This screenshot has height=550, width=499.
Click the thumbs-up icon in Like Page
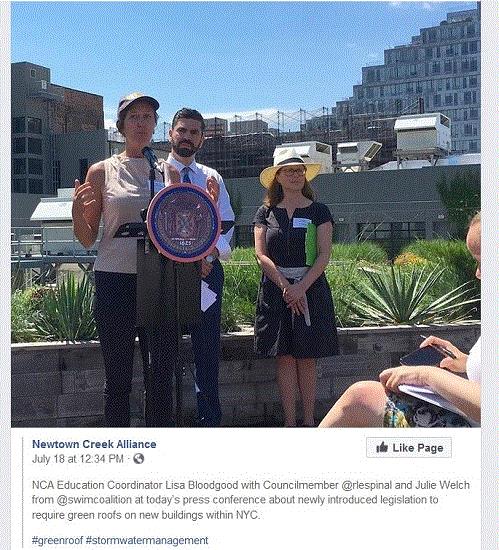click(382, 447)
